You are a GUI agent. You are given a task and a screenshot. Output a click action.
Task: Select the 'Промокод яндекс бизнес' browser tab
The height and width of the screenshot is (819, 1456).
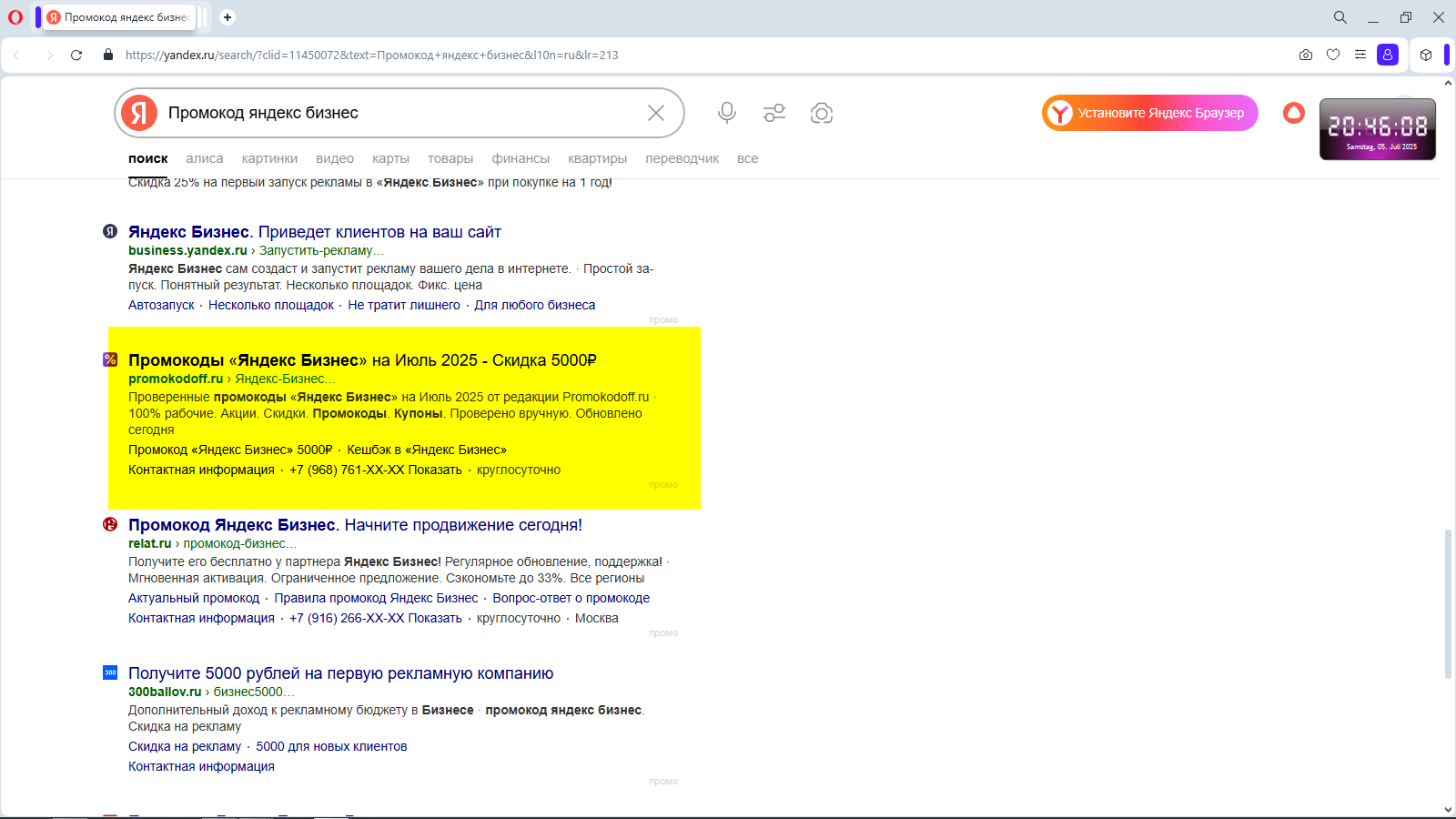point(118,17)
